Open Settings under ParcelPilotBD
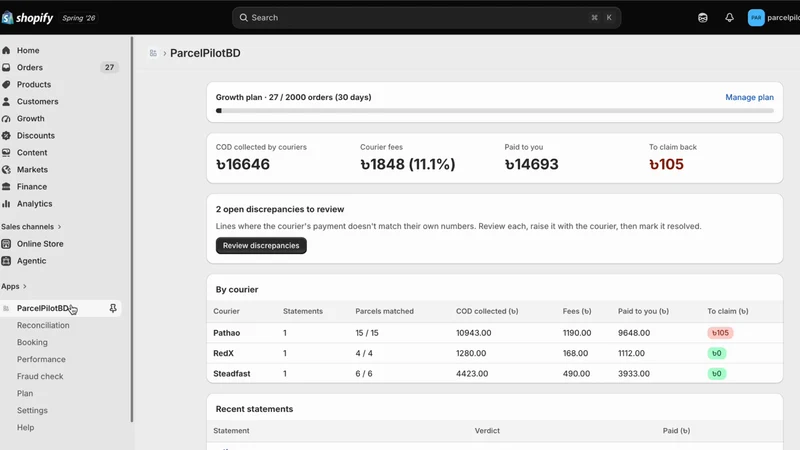The image size is (800, 450). coord(32,410)
